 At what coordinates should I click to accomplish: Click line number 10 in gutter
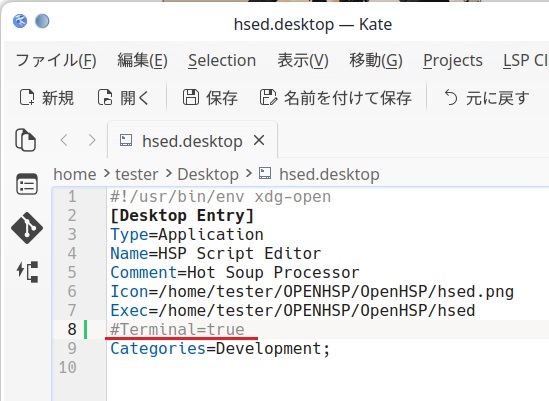(68, 367)
